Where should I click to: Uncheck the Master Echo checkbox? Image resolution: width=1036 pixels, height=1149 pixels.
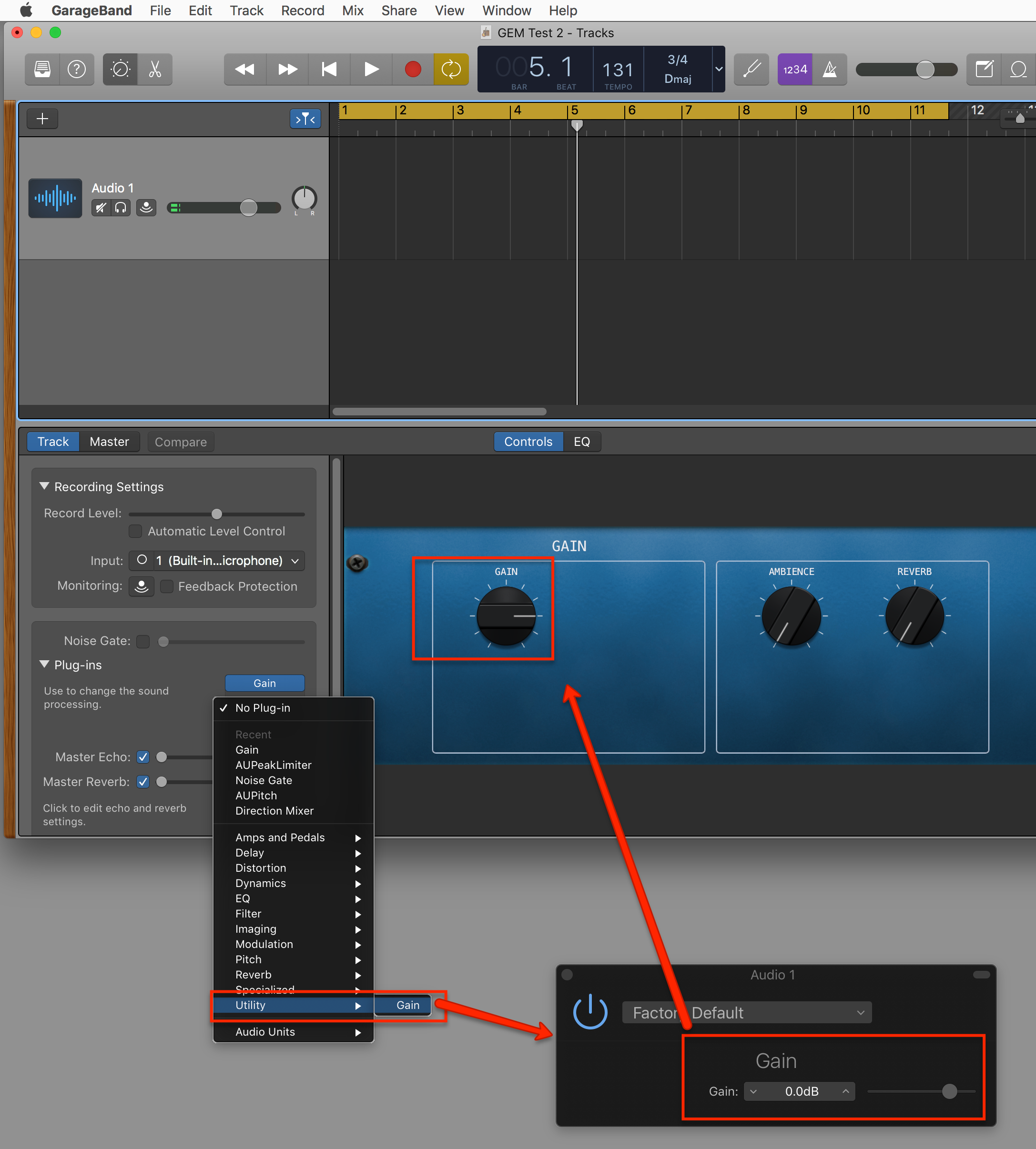pos(143,757)
